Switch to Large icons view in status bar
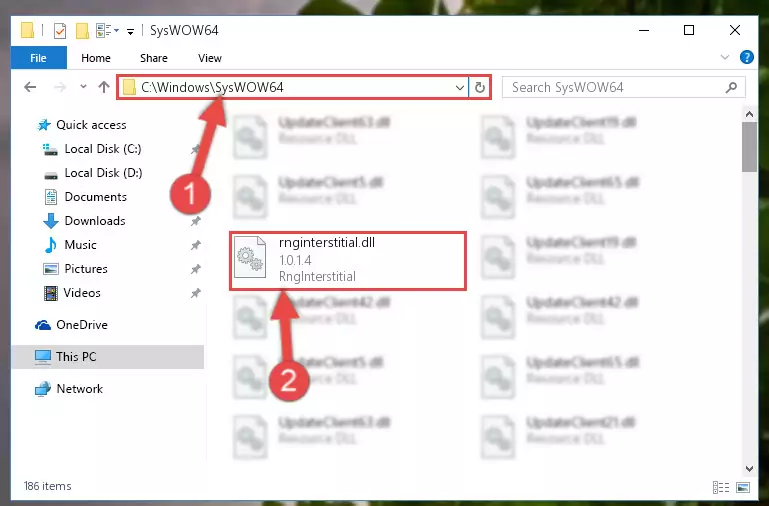This screenshot has height=506, width=769. pyautogui.click(x=743, y=487)
